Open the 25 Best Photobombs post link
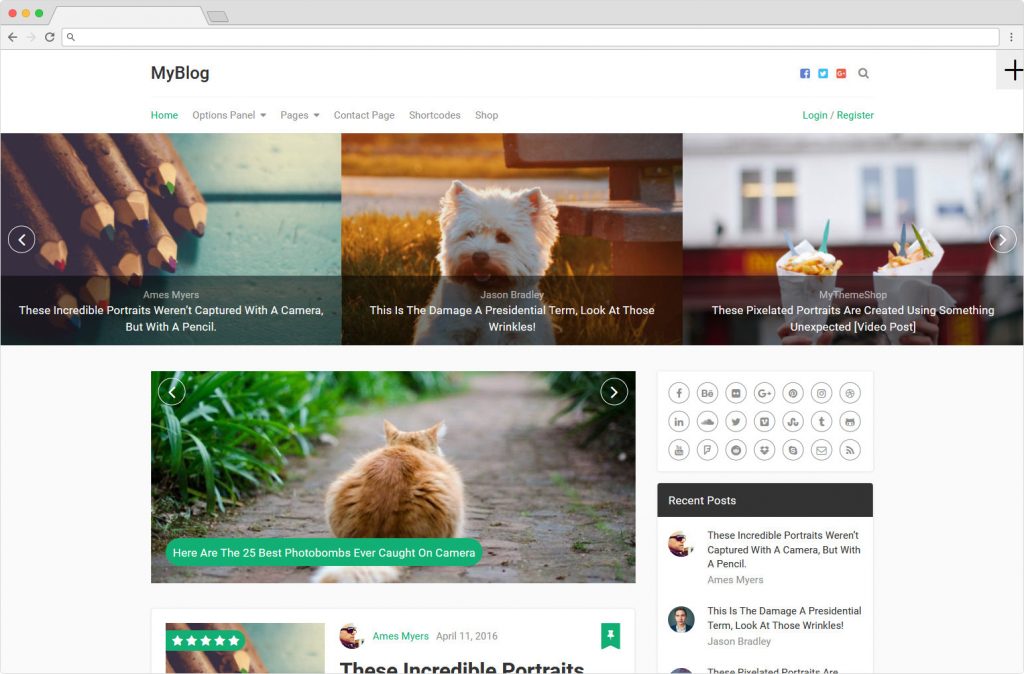Image resolution: width=1024 pixels, height=674 pixels. pos(323,552)
